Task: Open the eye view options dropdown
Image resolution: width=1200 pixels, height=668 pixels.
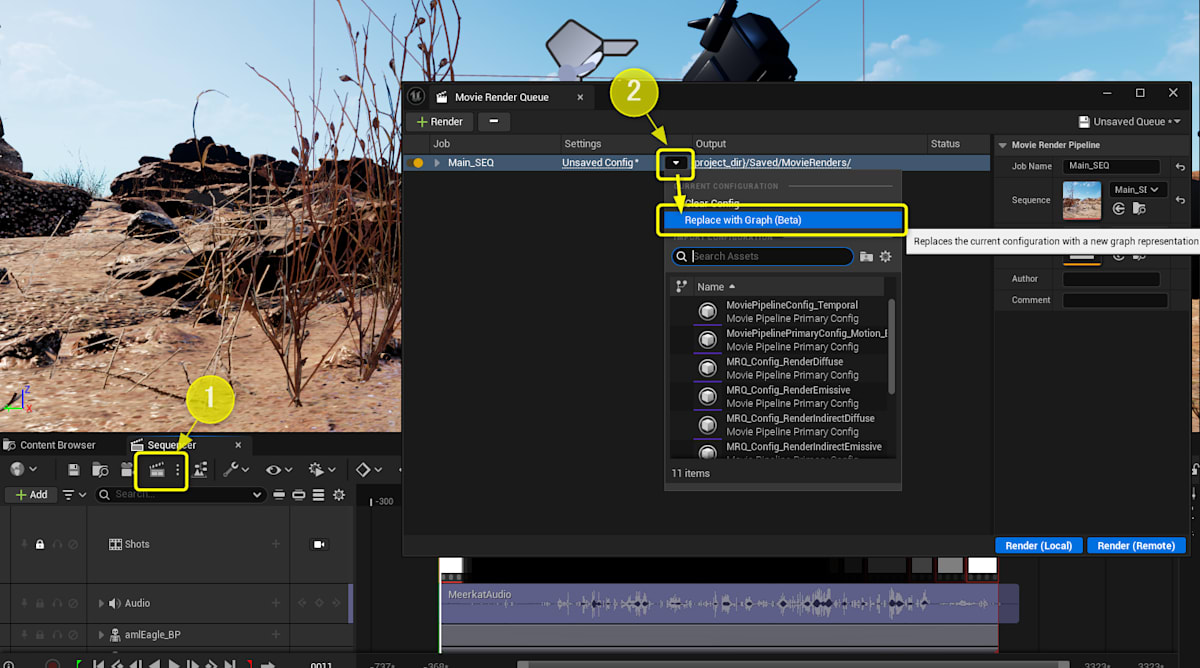Action: pyautogui.click(x=279, y=469)
